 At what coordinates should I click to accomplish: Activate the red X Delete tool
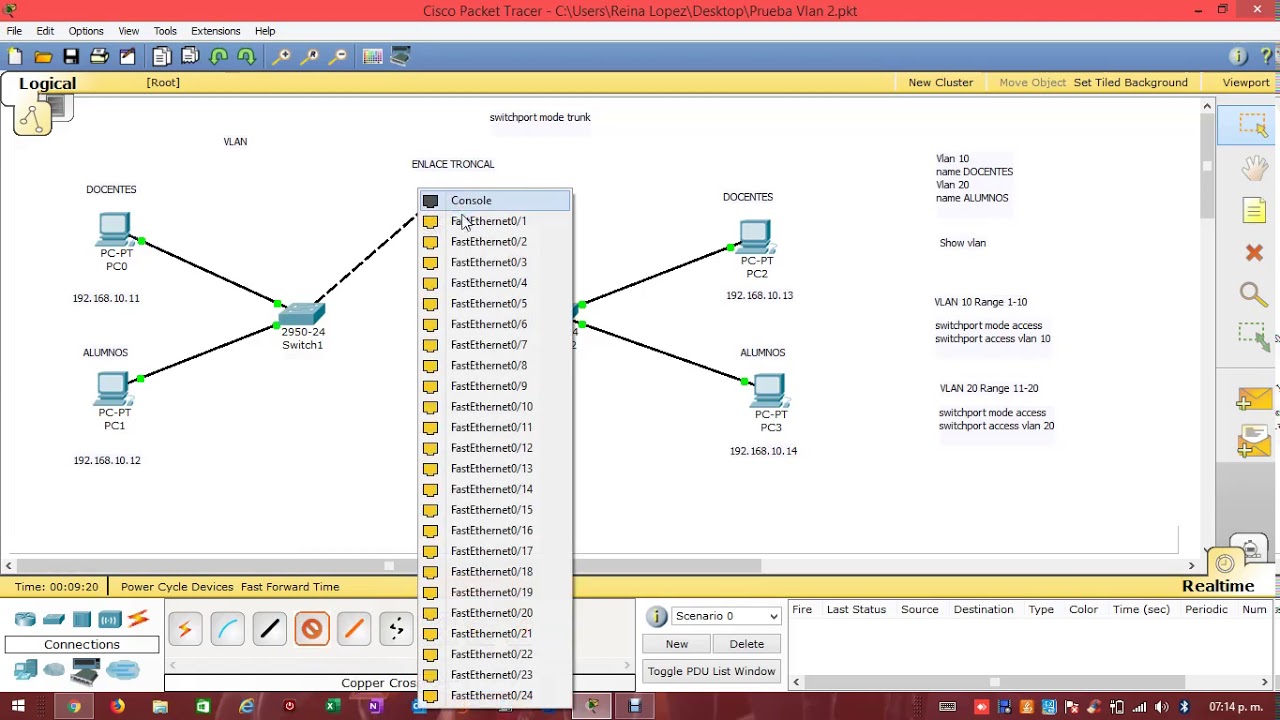[1254, 253]
